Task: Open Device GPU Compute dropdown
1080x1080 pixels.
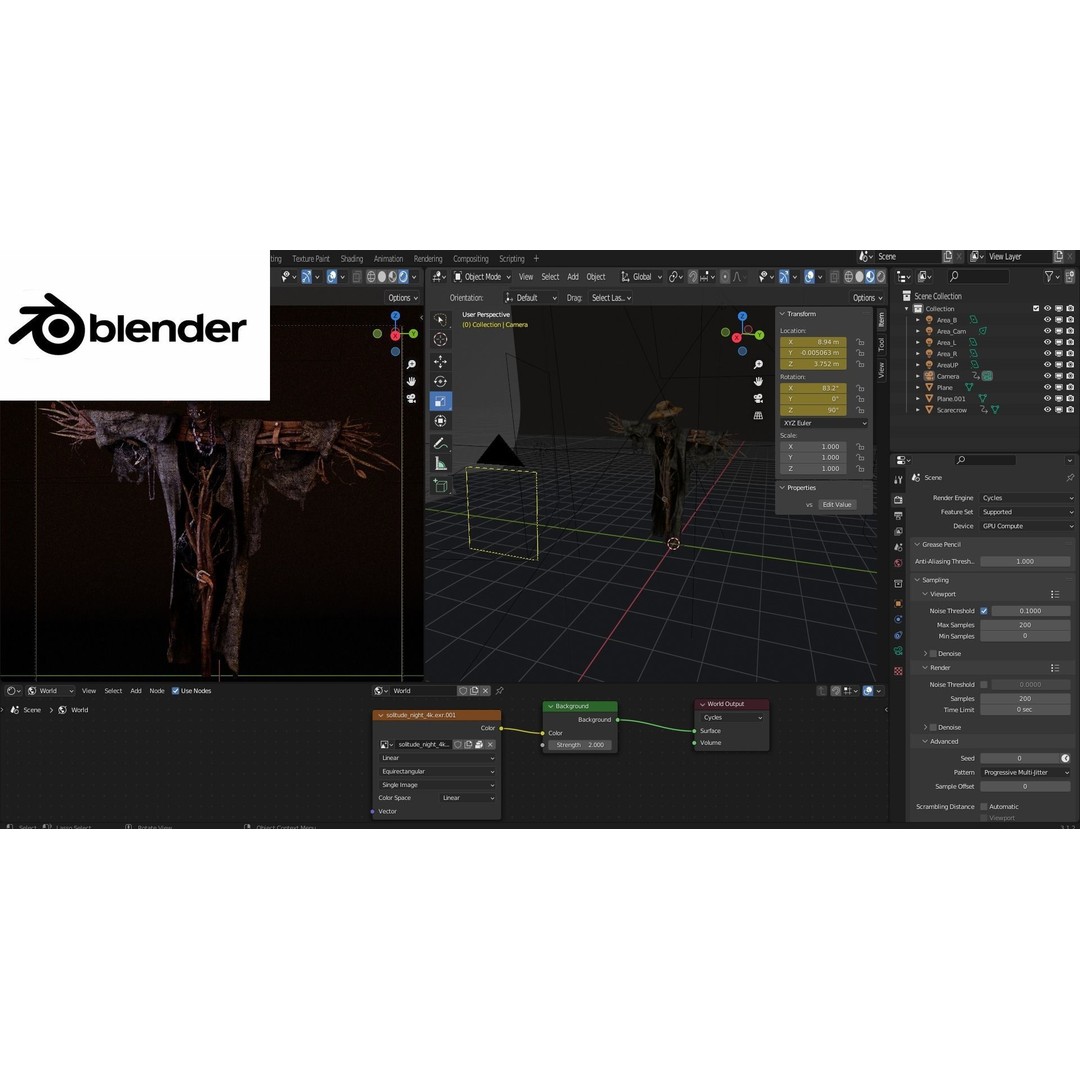Action: [1027, 526]
